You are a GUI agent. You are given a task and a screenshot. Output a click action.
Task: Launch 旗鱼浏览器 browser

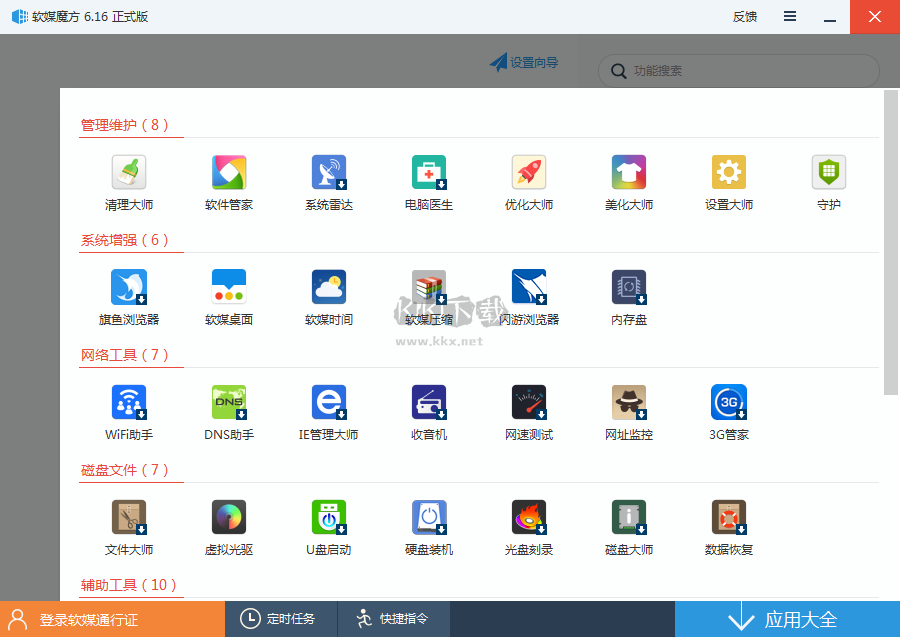point(128,297)
